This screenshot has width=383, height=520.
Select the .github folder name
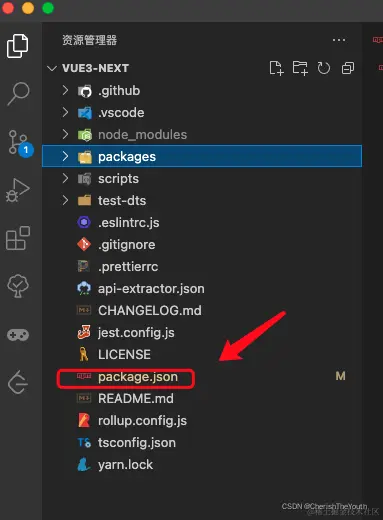(119, 91)
